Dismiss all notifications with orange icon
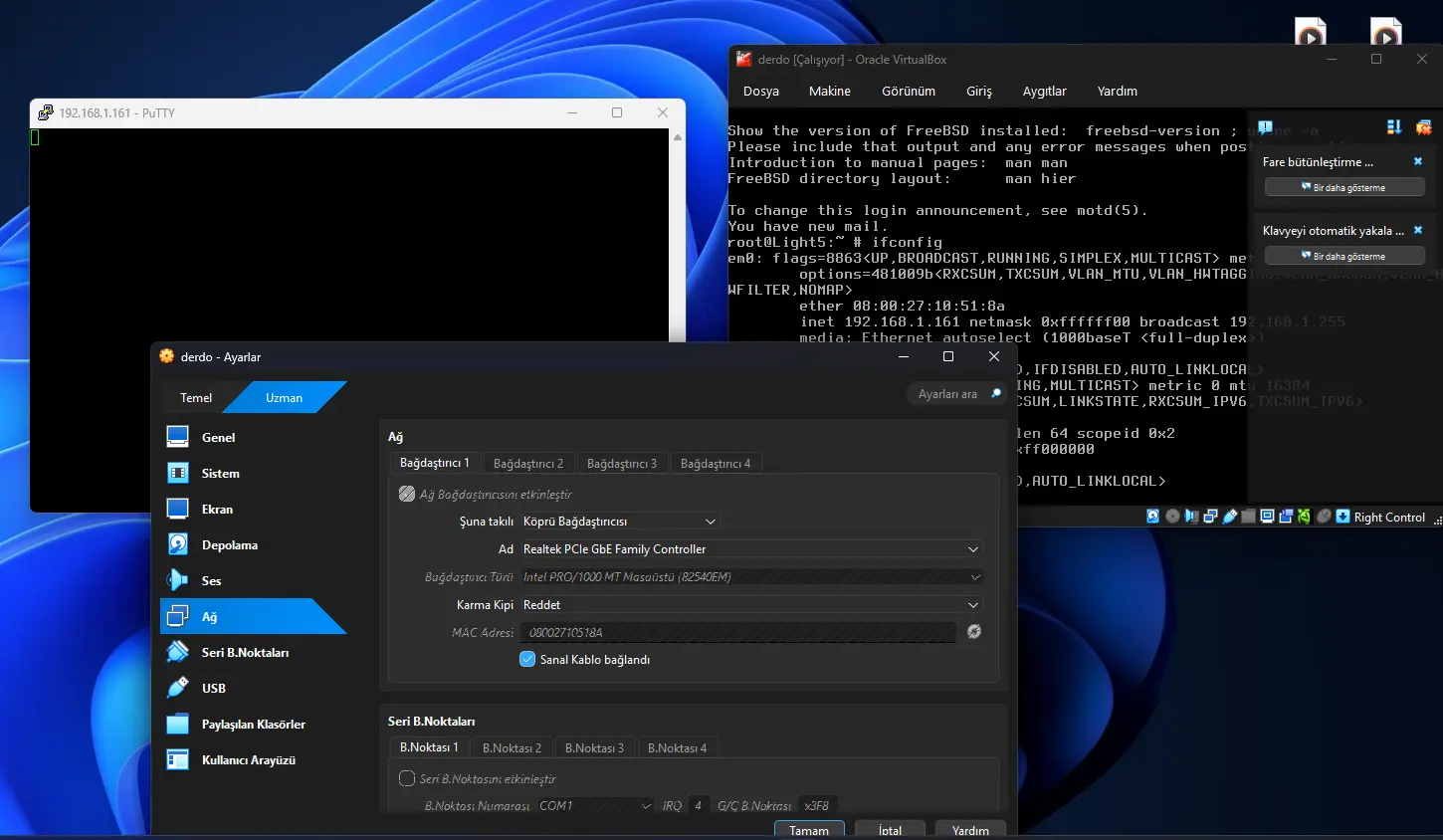Image resolution: width=1443 pixels, height=840 pixels. (1423, 127)
